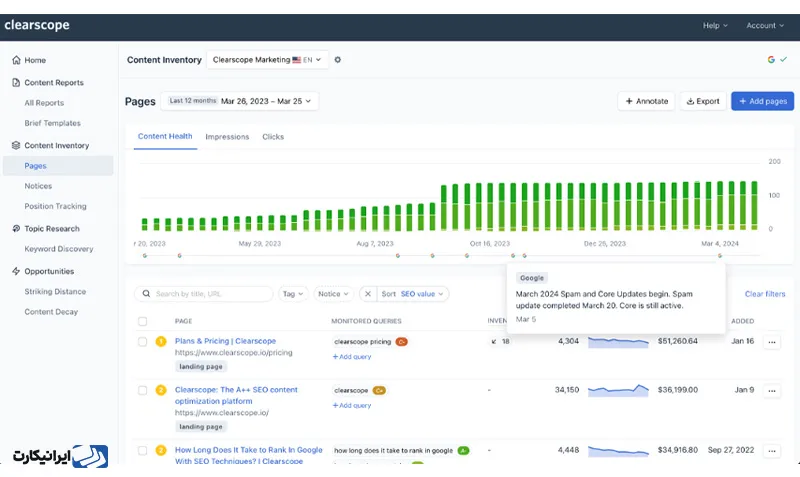Check the How Long Does It Take row checkbox
This screenshot has height=477, width=800.
point(142,451)
